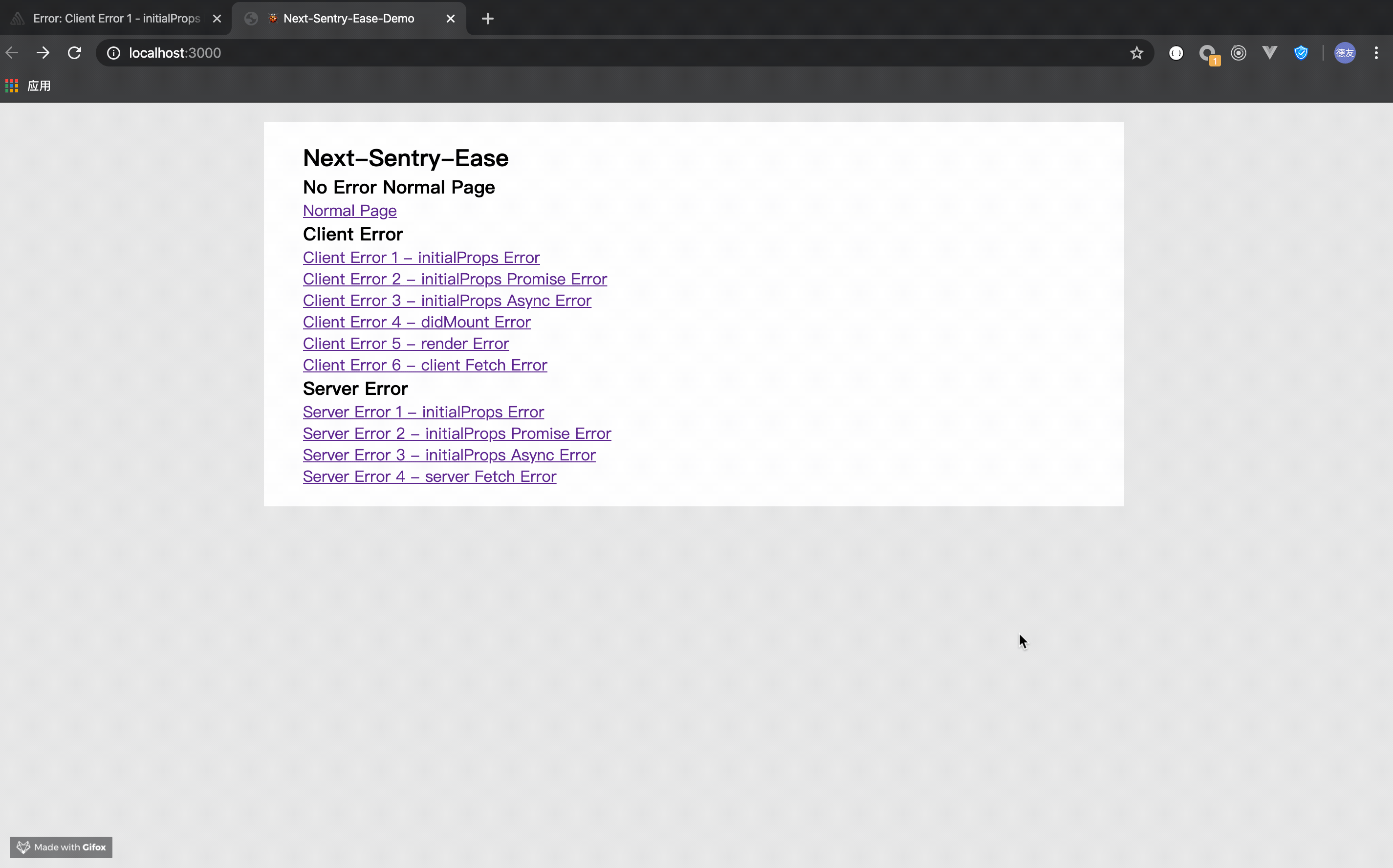Open Client Error 6 client Fetch link
This screenshot has width=1393, height=868.
(425, 365)
